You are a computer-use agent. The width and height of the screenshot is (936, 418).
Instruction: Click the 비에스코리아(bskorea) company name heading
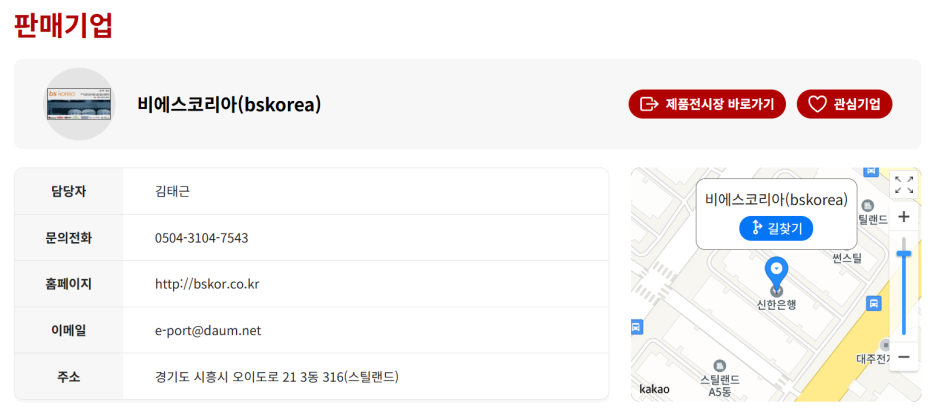(229, 104)
